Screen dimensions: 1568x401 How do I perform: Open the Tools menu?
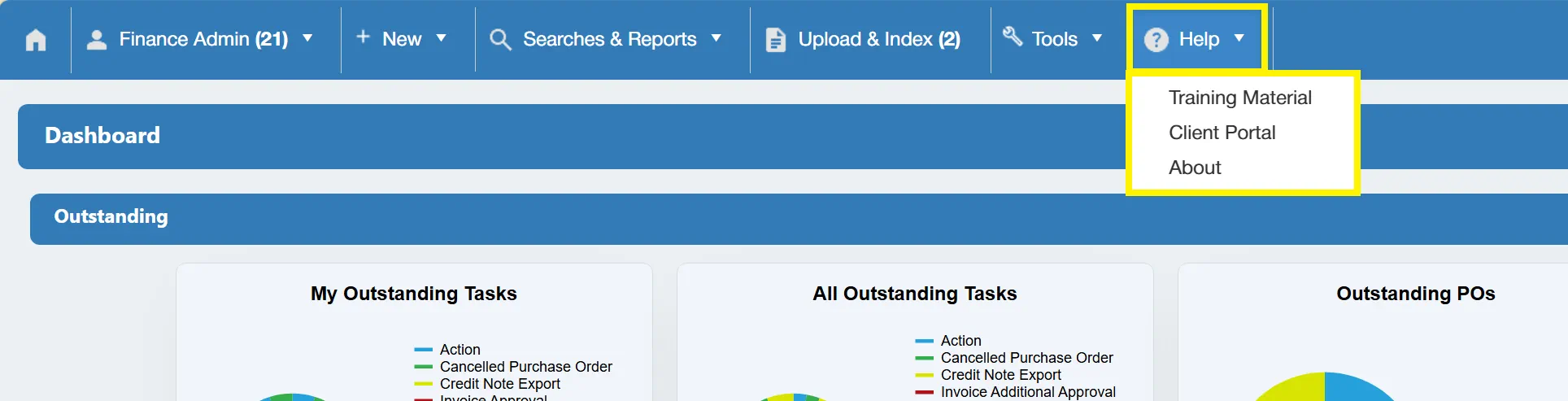tap(1054, 39)
